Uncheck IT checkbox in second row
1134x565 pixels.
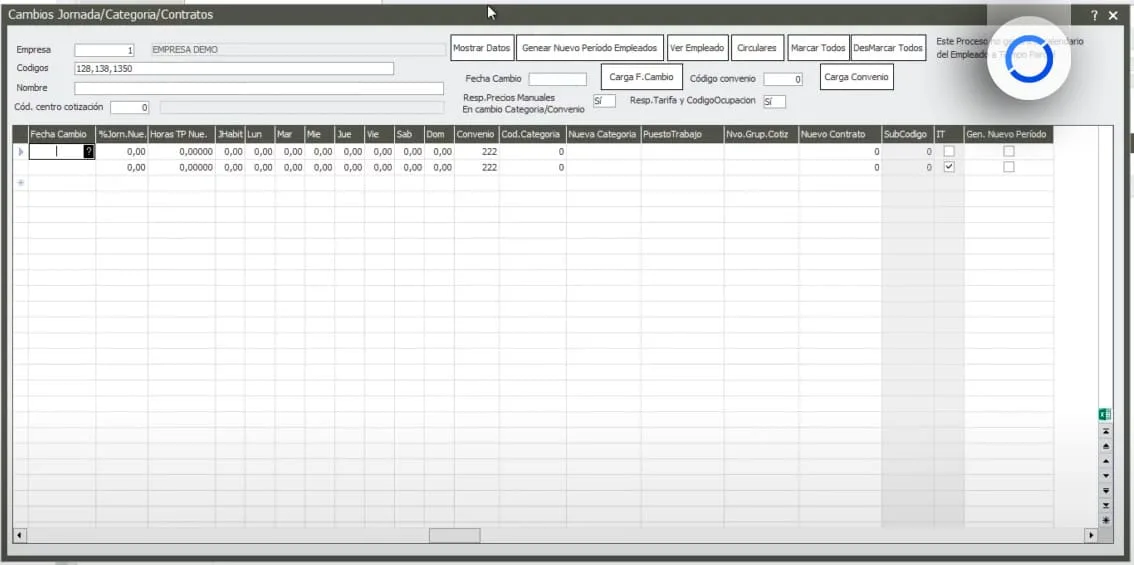click(949, 166)
